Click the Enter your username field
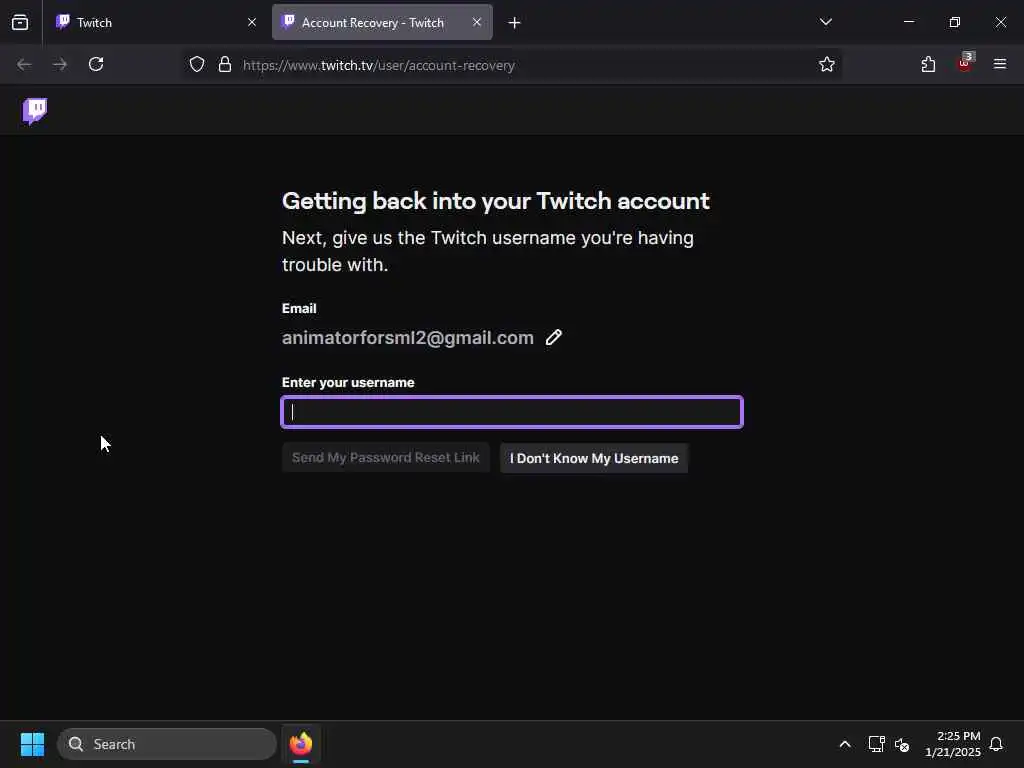This screenshot has height=768, width=1024. click(x=512, y=412)
